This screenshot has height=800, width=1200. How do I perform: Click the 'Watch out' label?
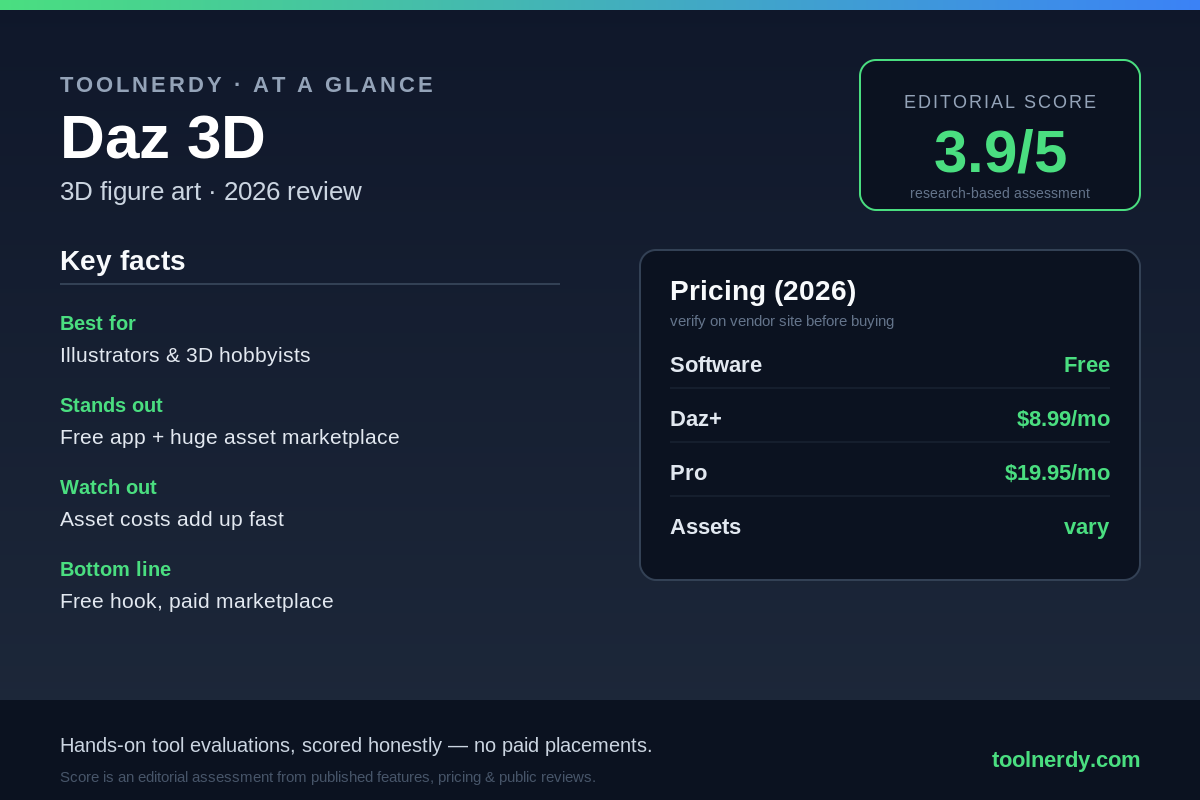point(108,487)
